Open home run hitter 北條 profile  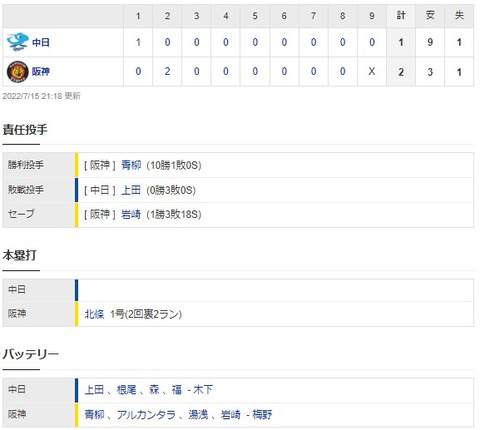point(94,314)
